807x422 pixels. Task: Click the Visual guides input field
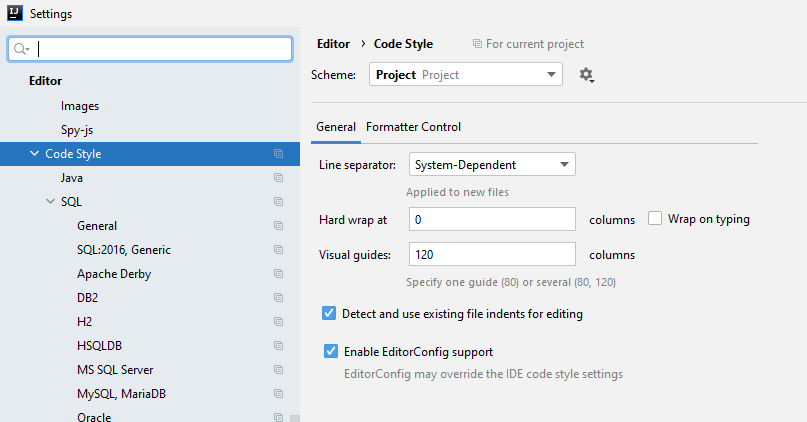[x=492, y=255]
